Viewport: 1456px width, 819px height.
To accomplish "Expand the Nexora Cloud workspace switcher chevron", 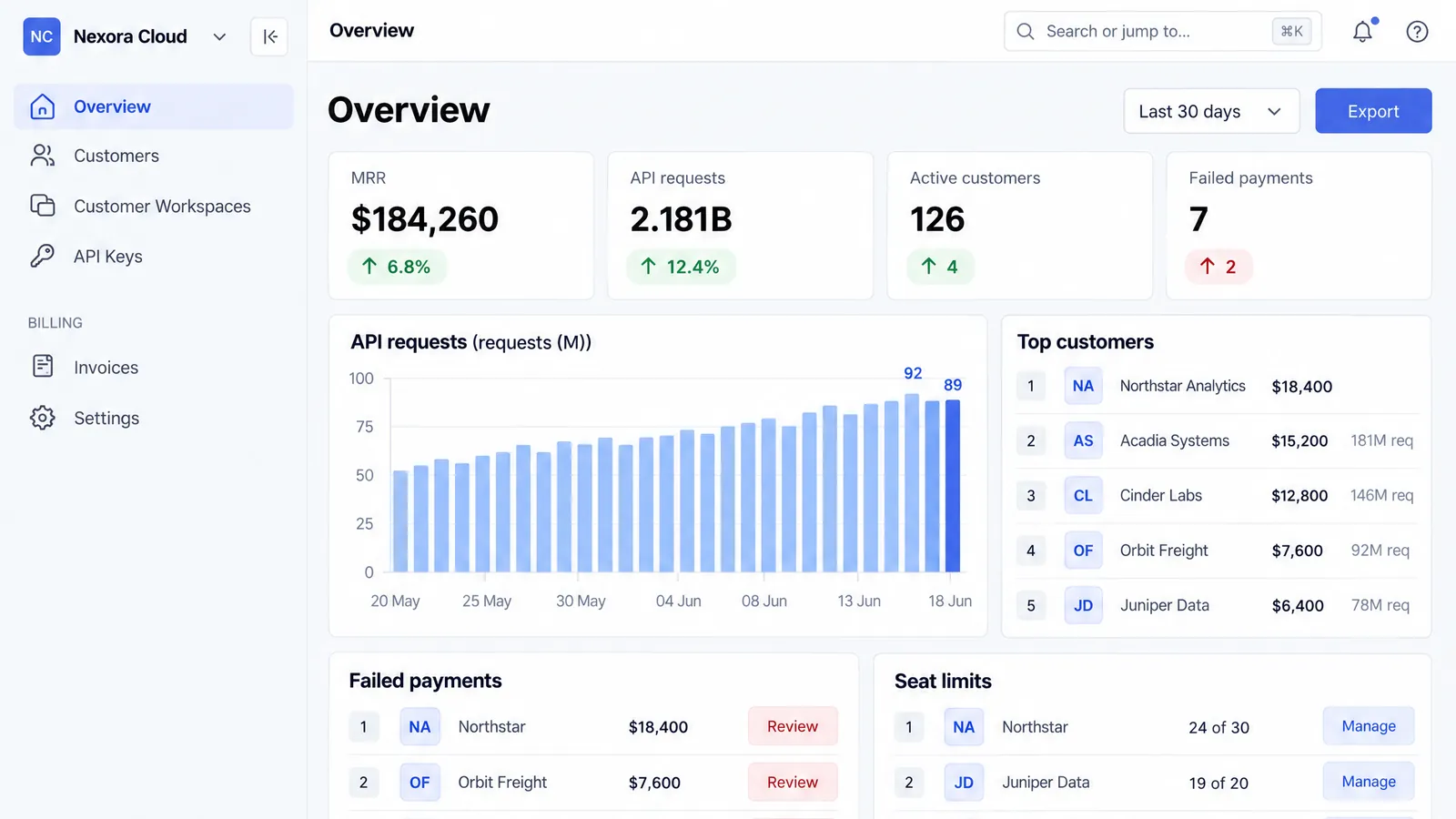I will (219, 37).
